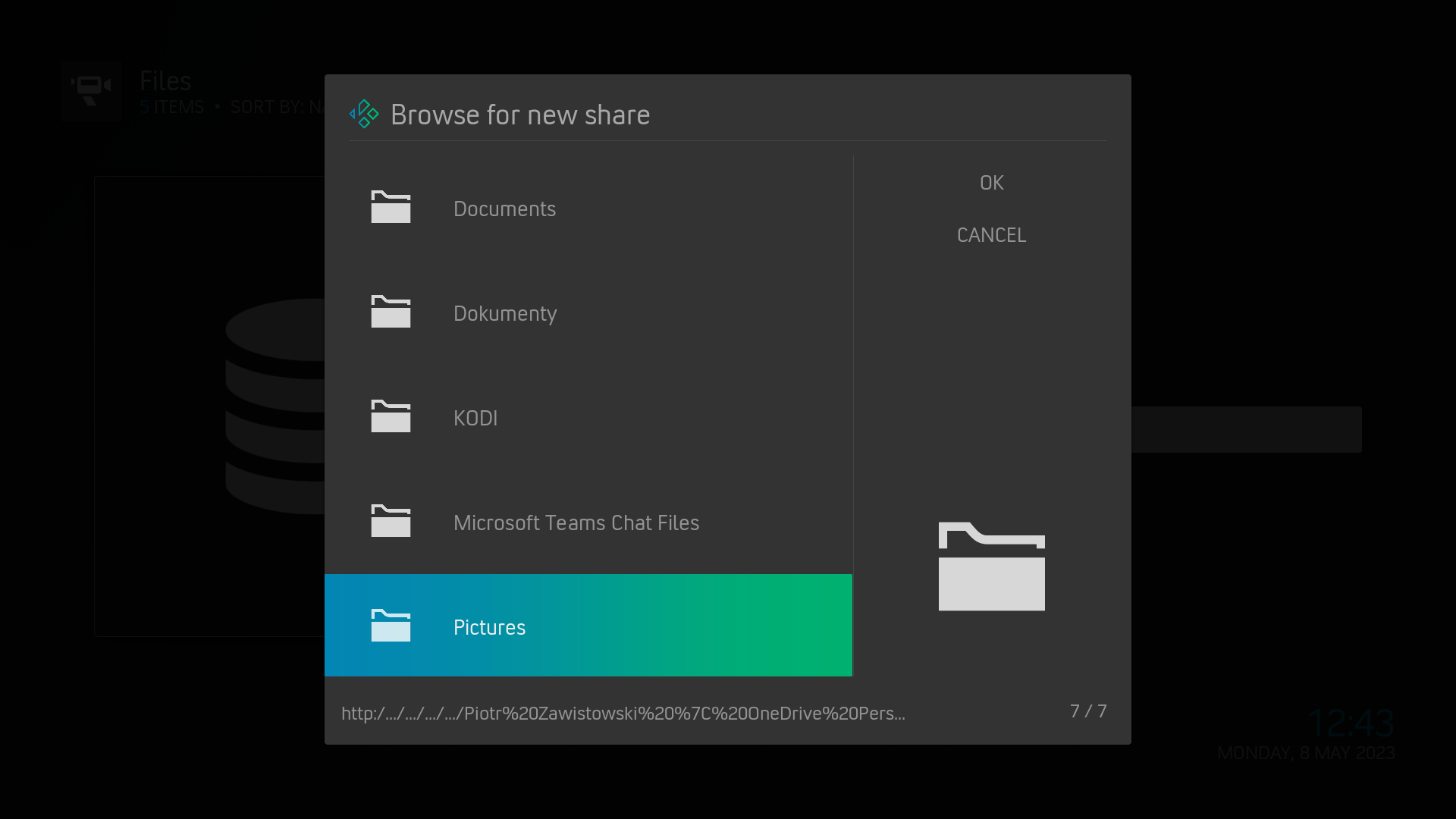This screenshot has height=819, width=1456.
Task: Click the dimmed SORT BY label near Files
Action: [269, 107]
